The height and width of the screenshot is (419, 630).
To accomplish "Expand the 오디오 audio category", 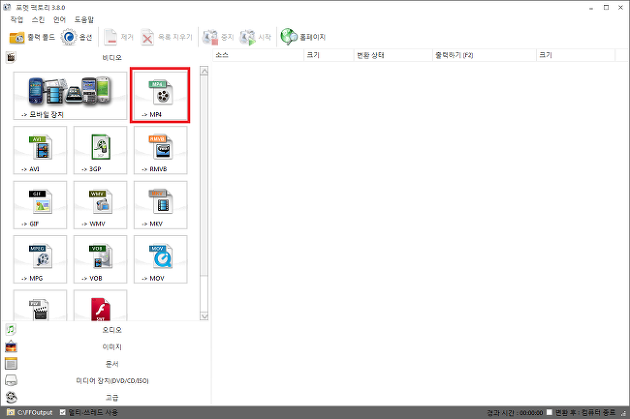I will 106,330.
